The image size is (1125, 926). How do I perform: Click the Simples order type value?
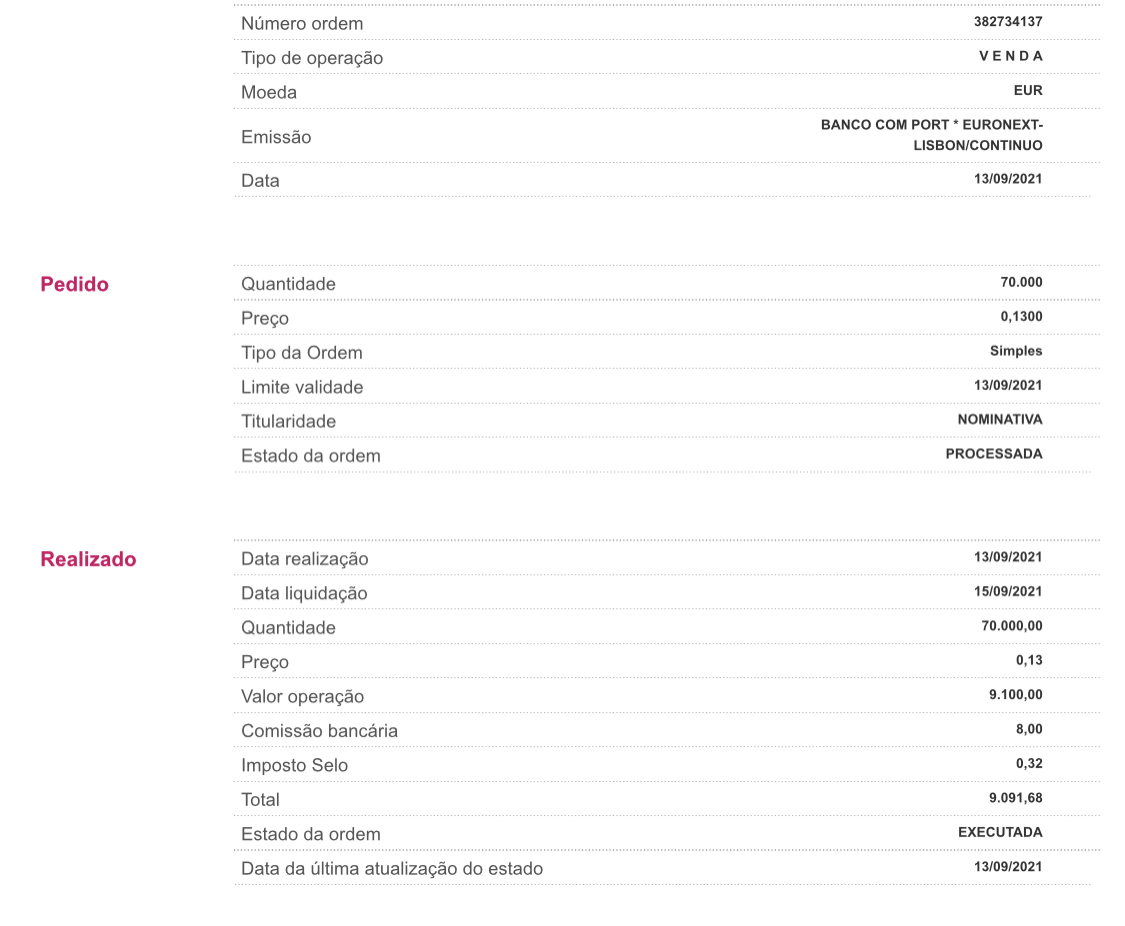tap(1016, 351)
